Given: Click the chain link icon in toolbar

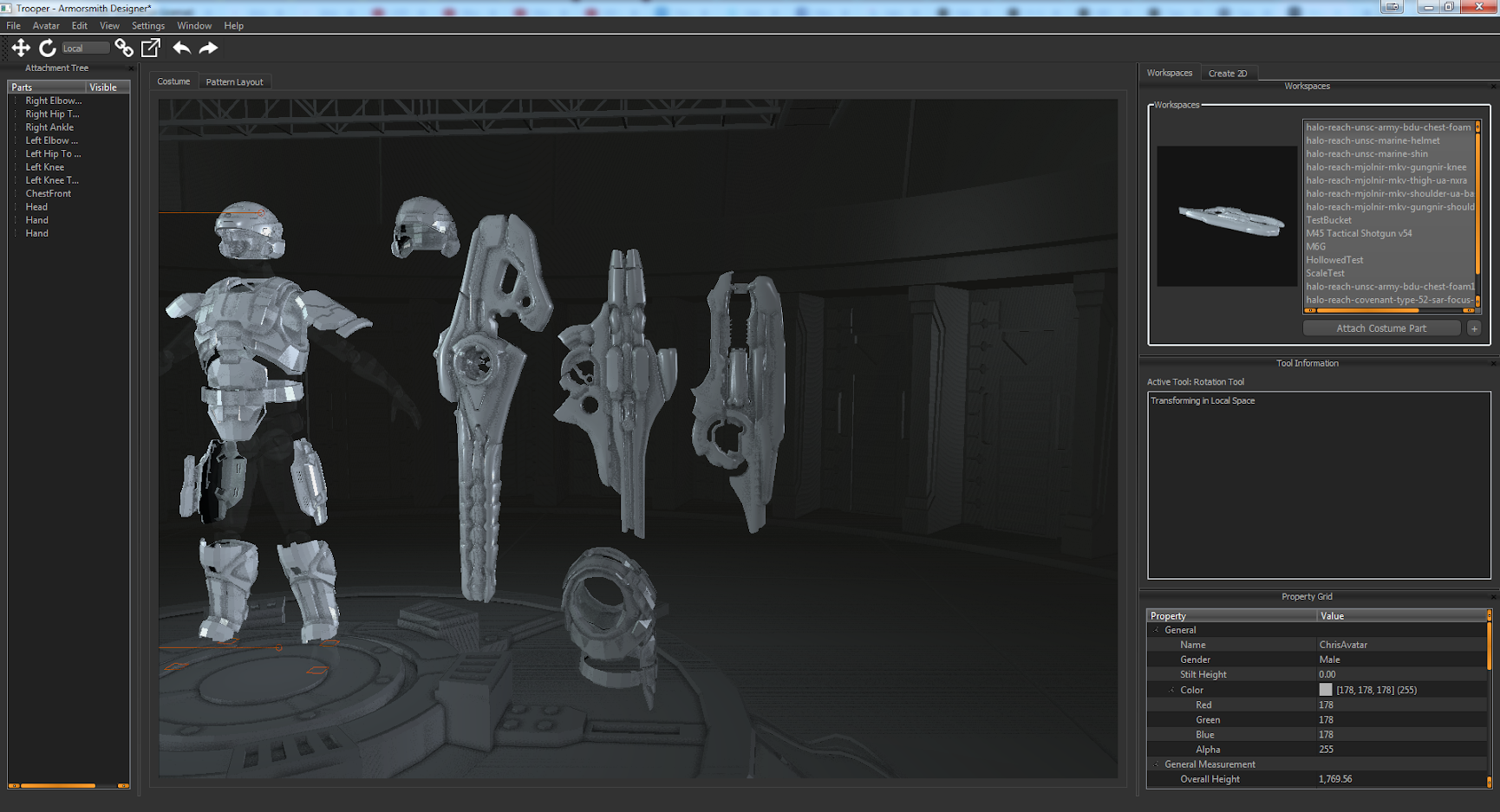Looking at the screenshot, I should [x=124, y=48].
